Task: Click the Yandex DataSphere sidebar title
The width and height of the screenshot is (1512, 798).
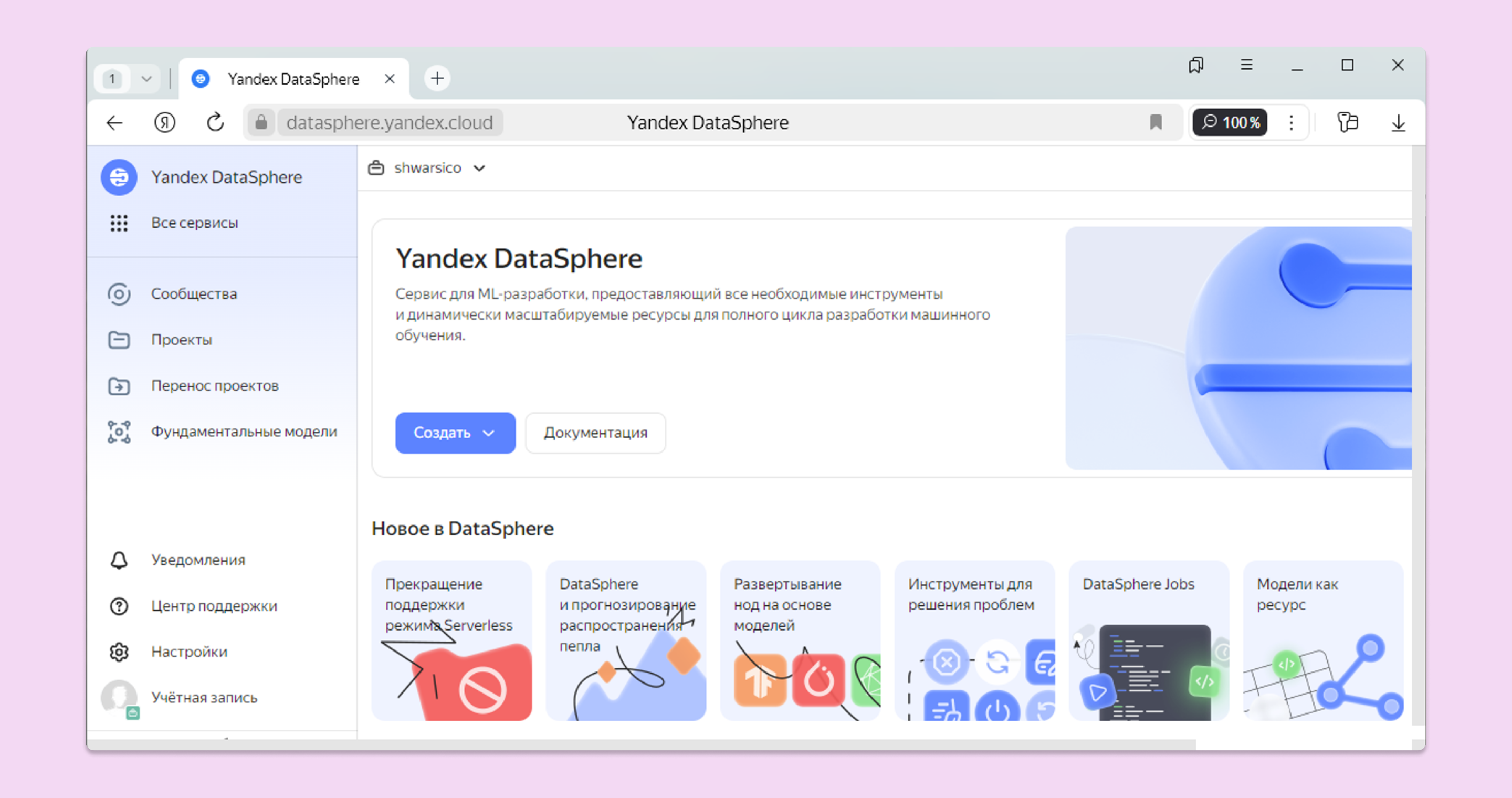Action: (227, 177)
